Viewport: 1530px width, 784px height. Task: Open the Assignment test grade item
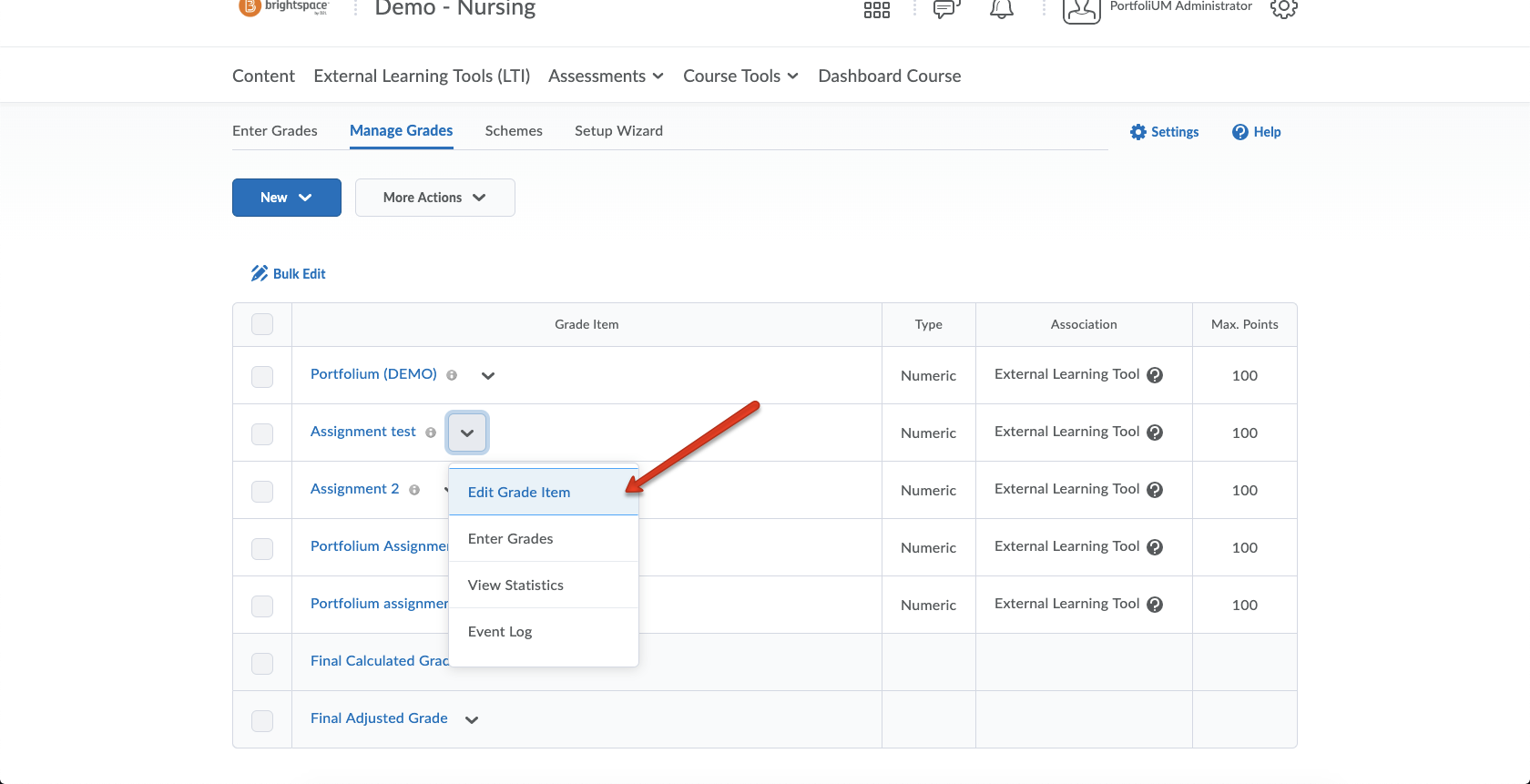click(363, 432)
